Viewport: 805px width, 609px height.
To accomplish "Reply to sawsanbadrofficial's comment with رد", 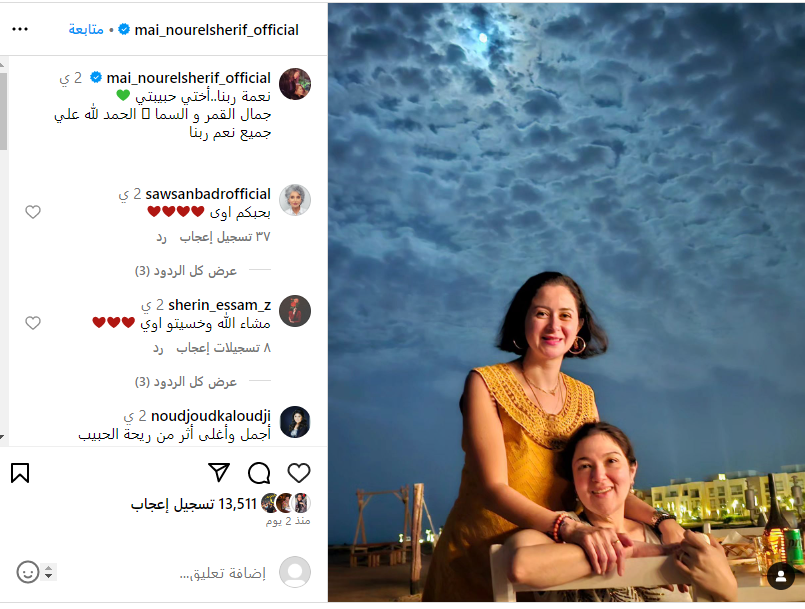I will pos(162,237).
